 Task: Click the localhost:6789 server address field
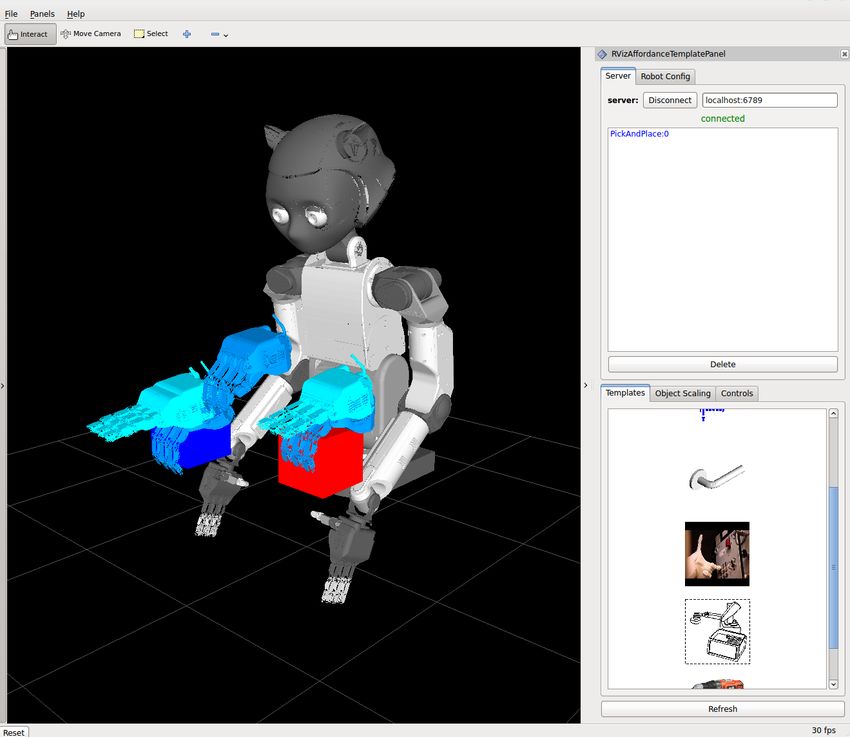coord(769,100)
